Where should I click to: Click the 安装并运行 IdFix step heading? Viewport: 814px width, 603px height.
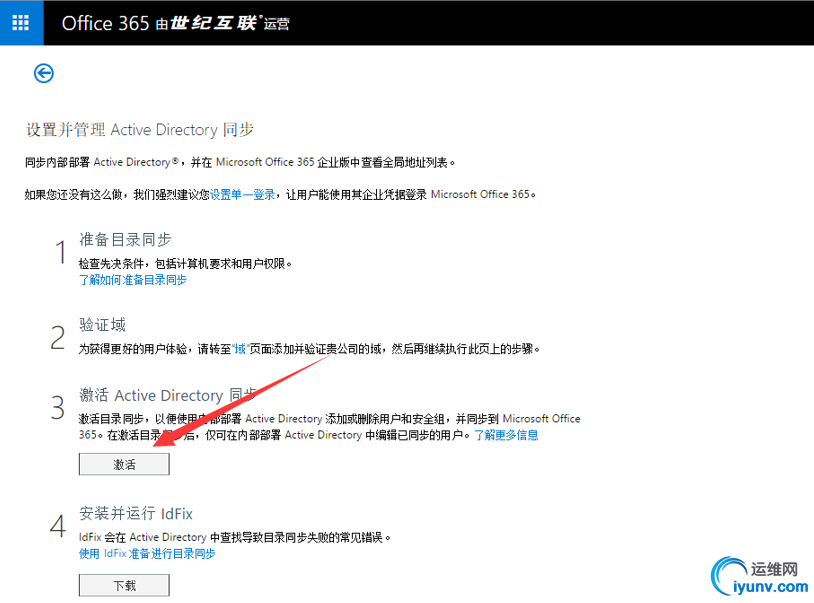point(136,513)
